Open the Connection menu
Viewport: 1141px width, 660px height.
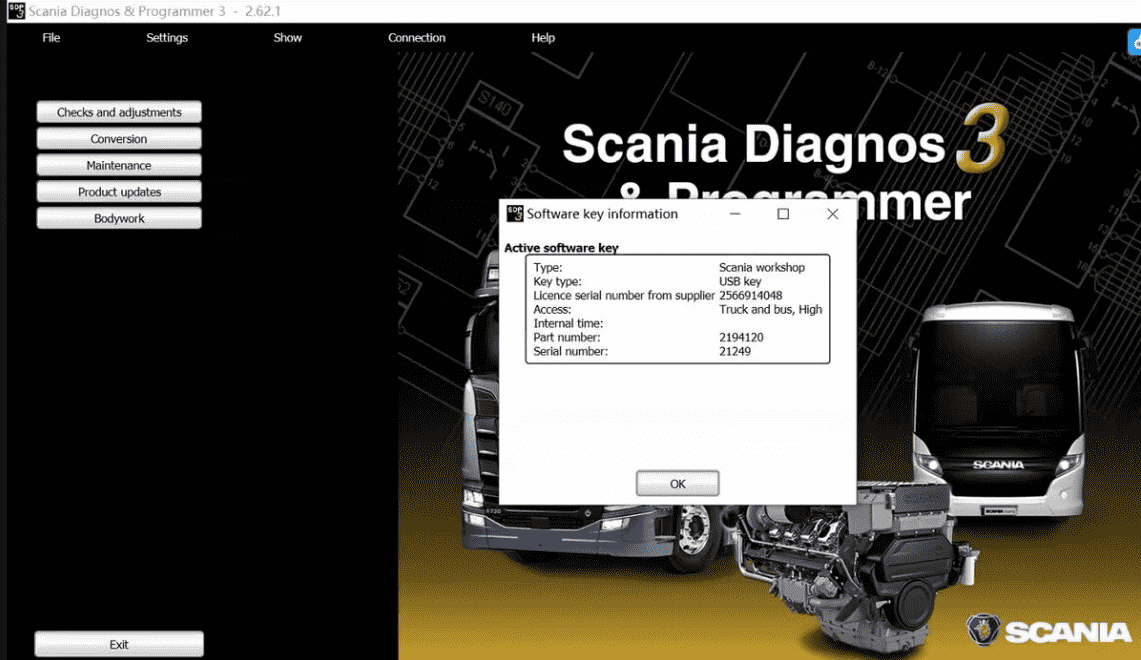click(416, 38)
